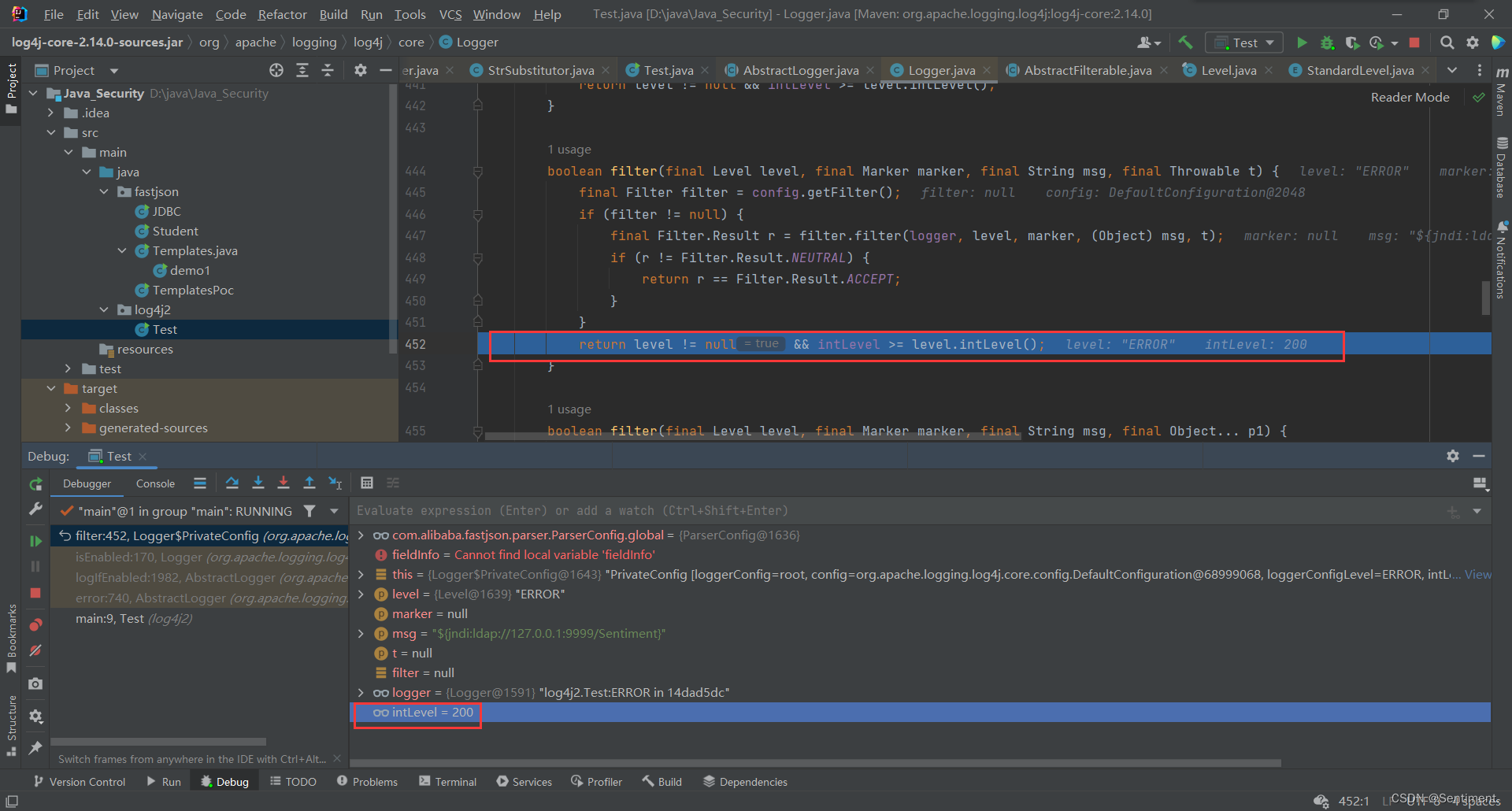Screen dimensions: 1512x811
Task: Open Search Everywhere magnifier
Action: [1447, 43]
